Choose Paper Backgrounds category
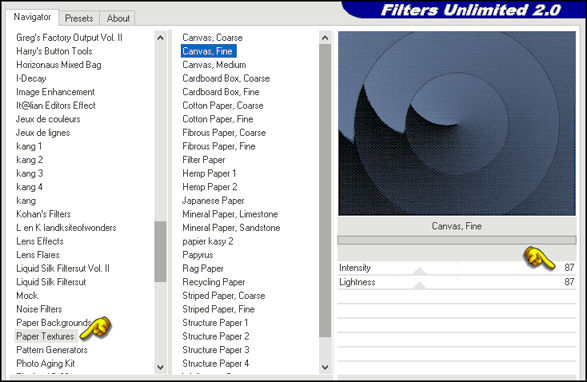Image resolution: width=587 pixels, height=382 pixels. tap(54, 322)
